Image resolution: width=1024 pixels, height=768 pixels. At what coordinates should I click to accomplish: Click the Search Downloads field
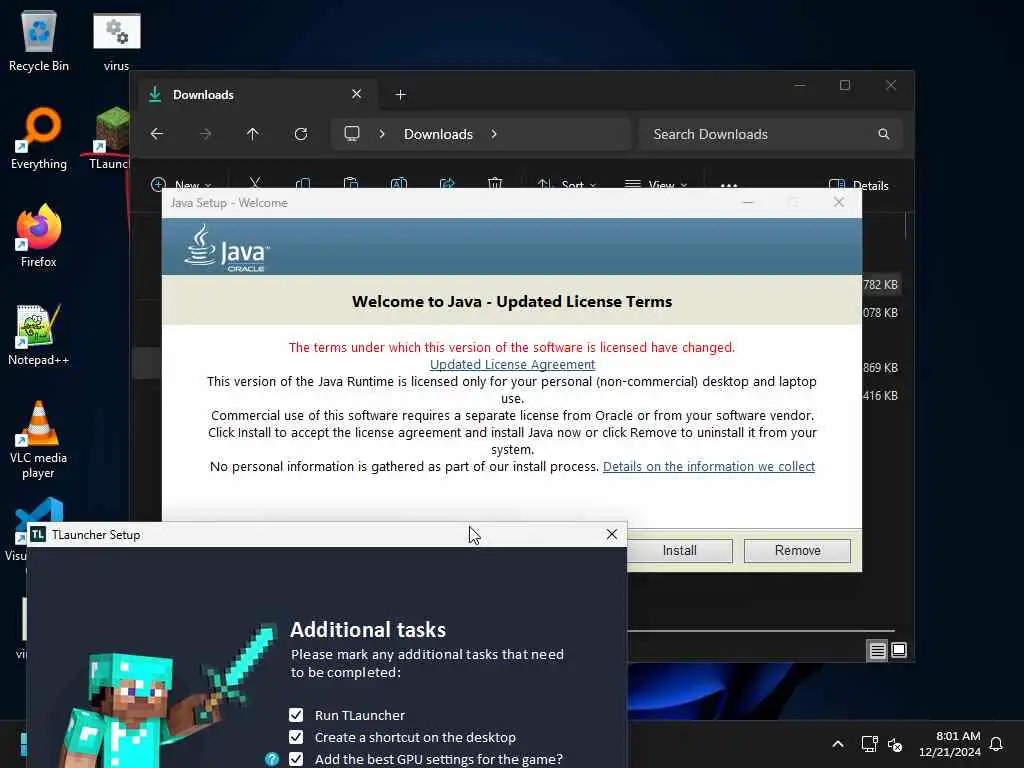pyautogui.click(x=771, y=134)
